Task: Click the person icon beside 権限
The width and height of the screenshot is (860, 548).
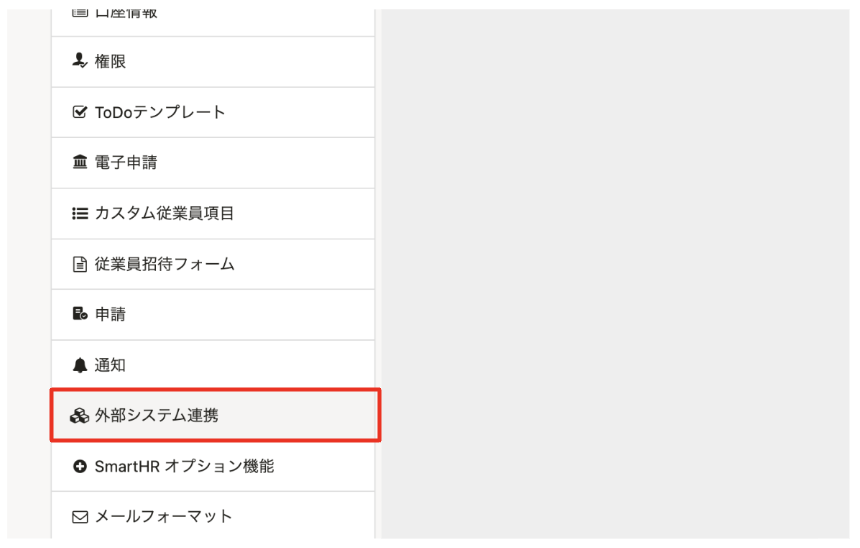Action: (x=80, y=60)
